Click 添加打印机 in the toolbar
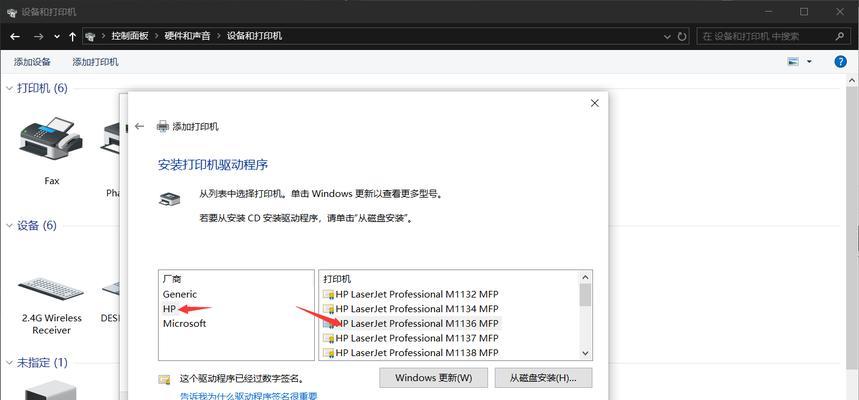 (95, 62)
